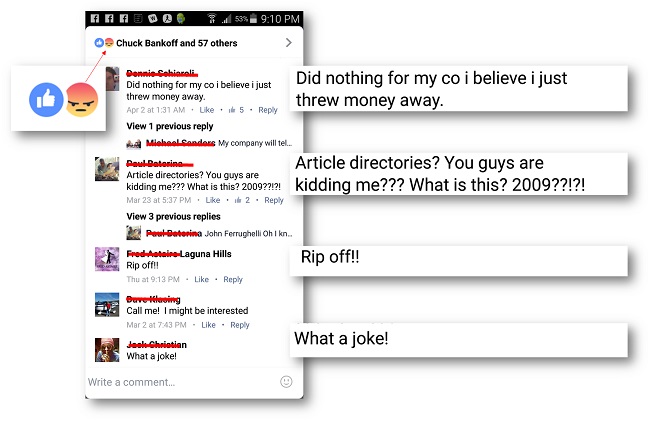Reply to the "Article directories?" comment
The height and width of the screenshot is (421, 650).
coord(274,200)
